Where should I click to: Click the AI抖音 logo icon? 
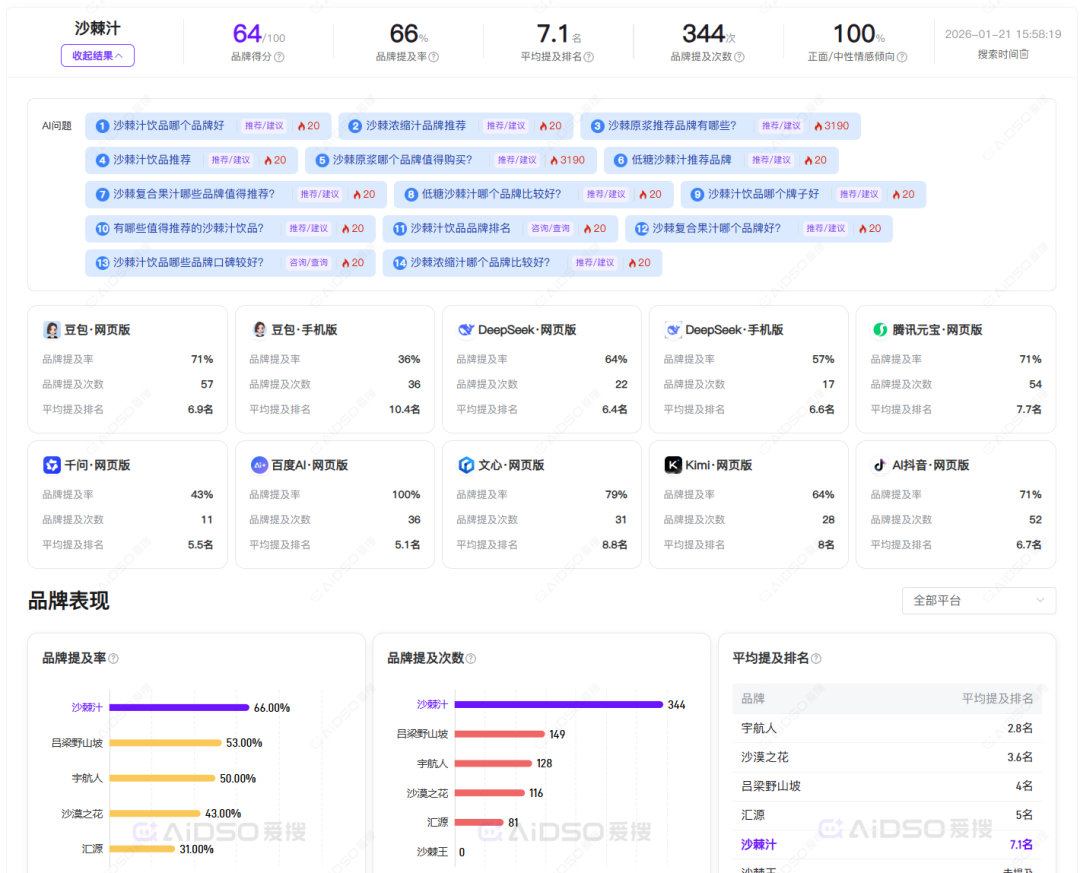click(880, 465)
